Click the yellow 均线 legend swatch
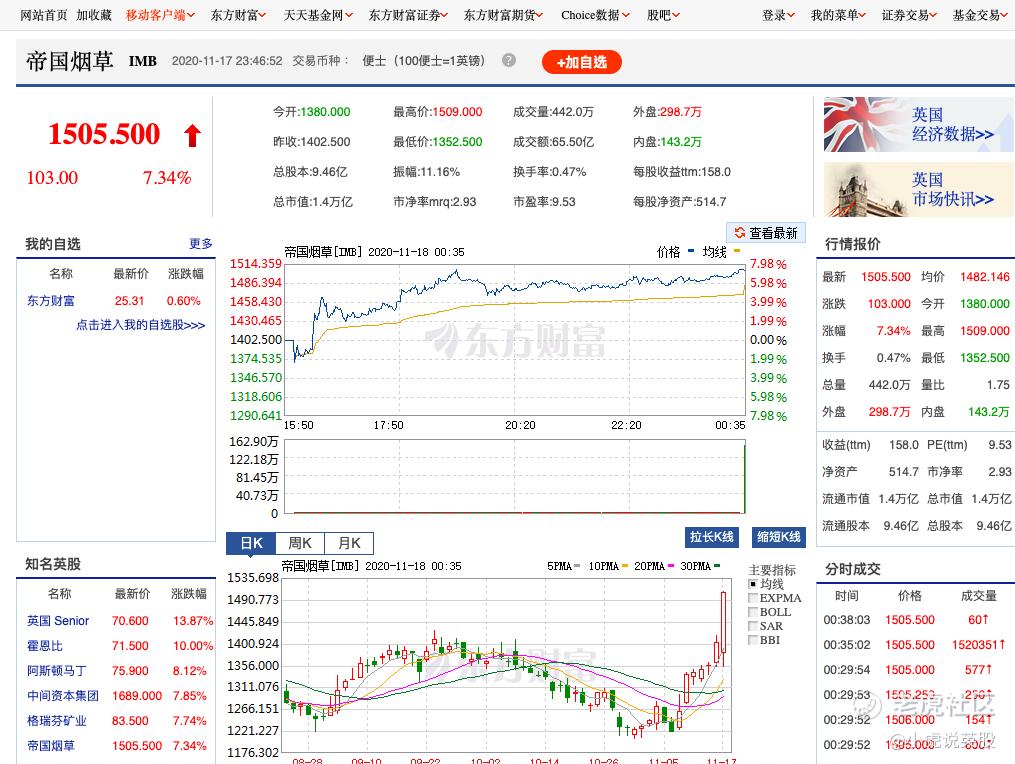The height and width of the screenshot is (764, 1015). [x=737, y=251]
